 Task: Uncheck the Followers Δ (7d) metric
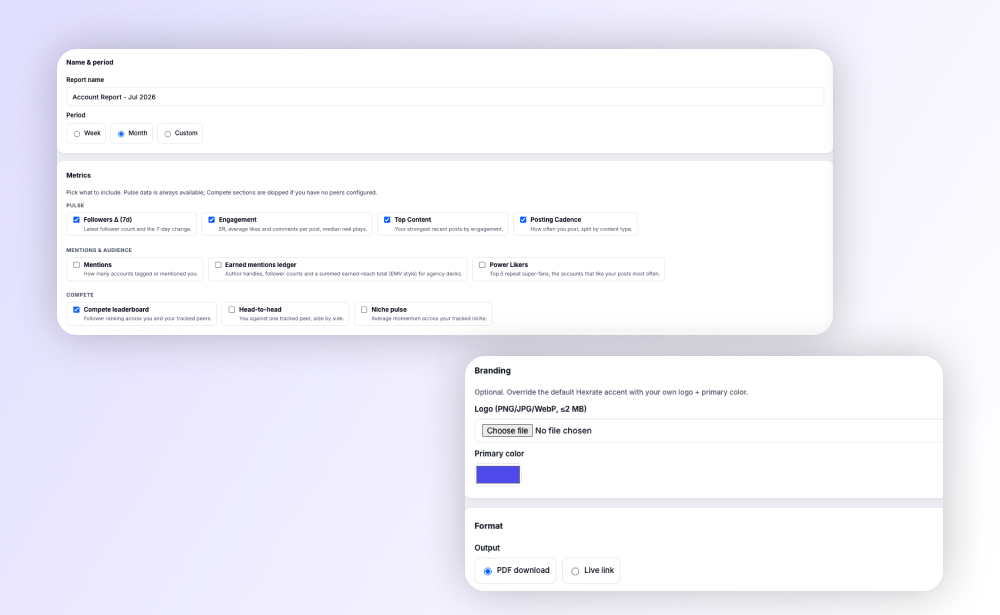77,219
